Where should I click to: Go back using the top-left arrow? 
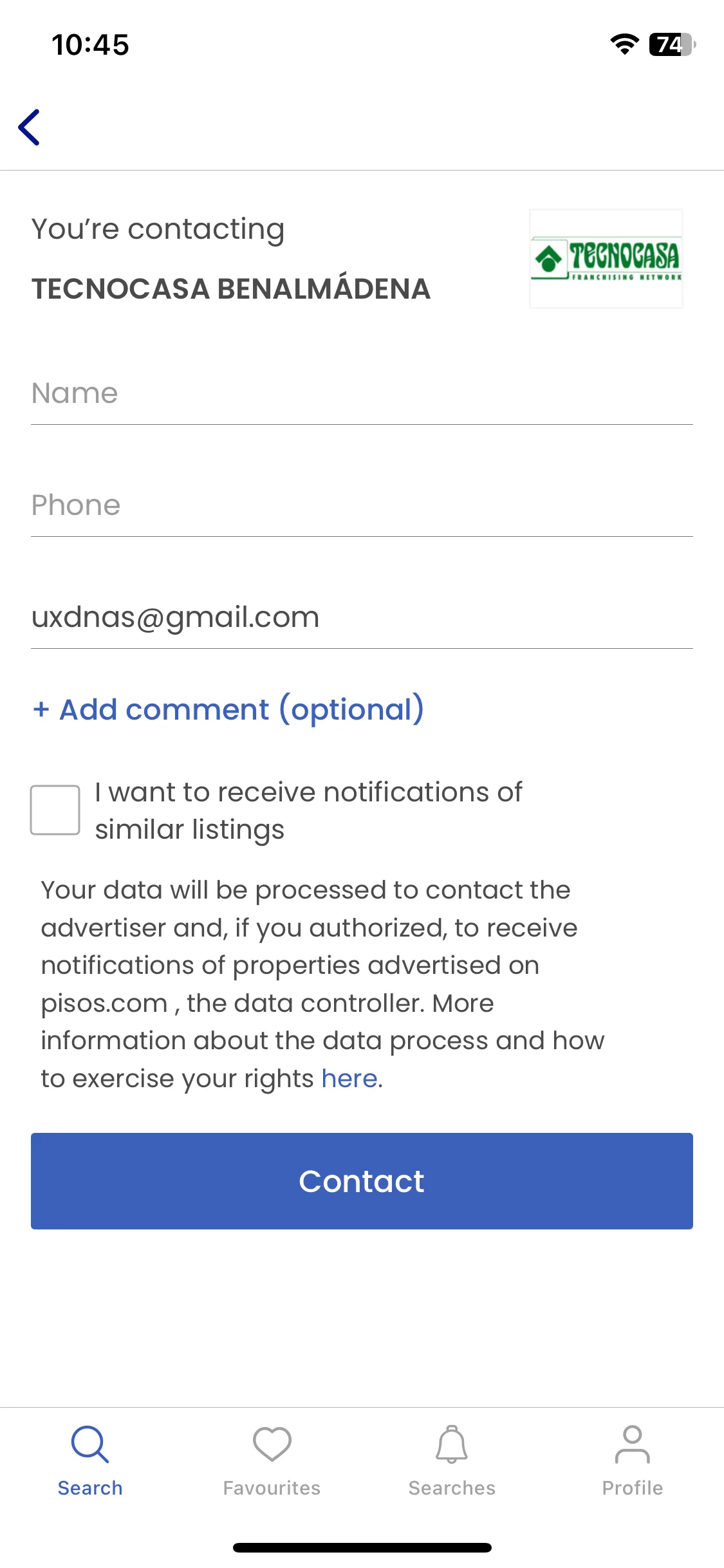pos(29,127)
